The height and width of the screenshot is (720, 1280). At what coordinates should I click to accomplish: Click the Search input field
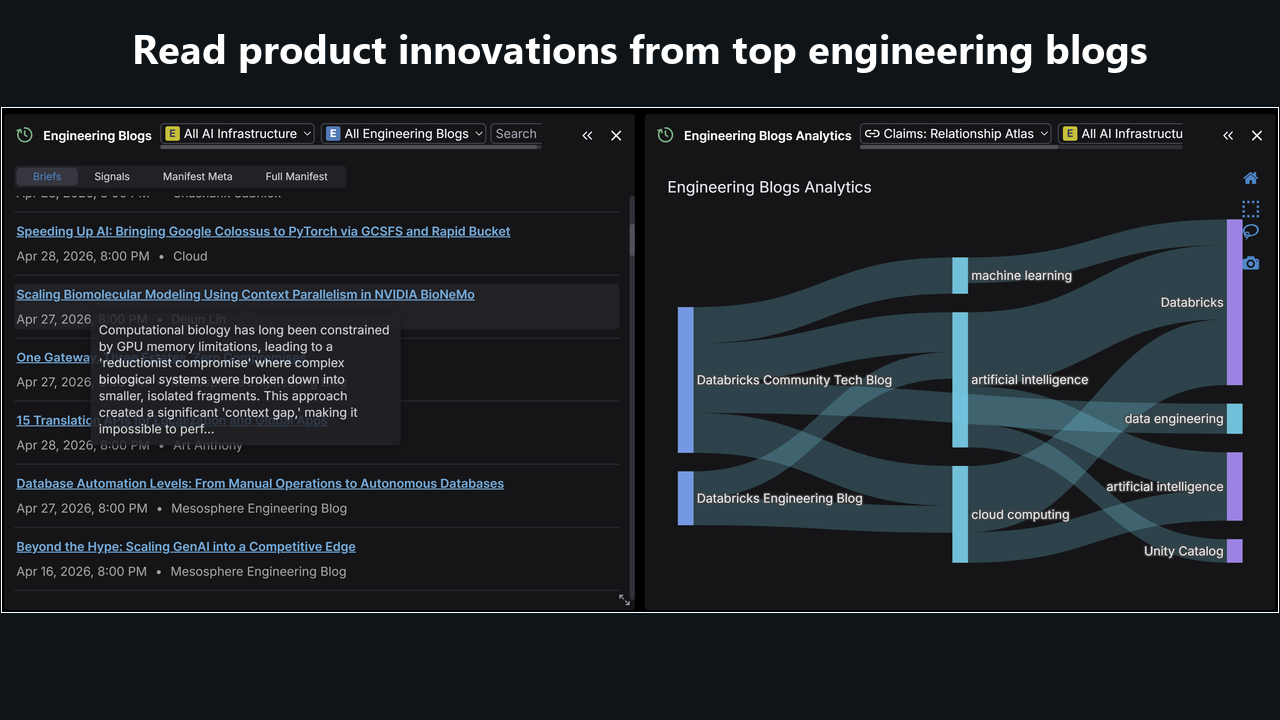tap(516, 134)
